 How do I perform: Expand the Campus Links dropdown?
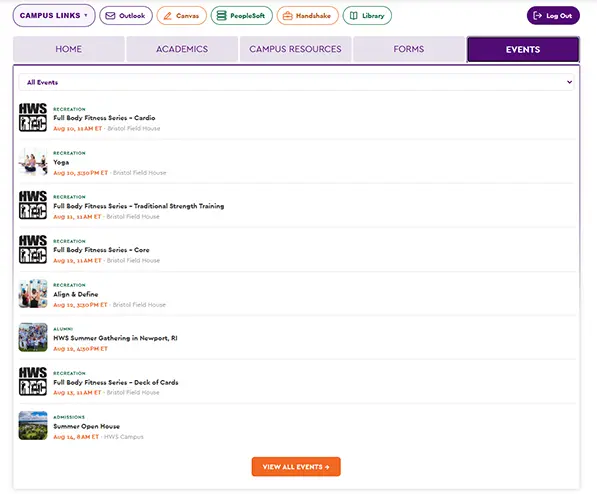tap(54, 16)
